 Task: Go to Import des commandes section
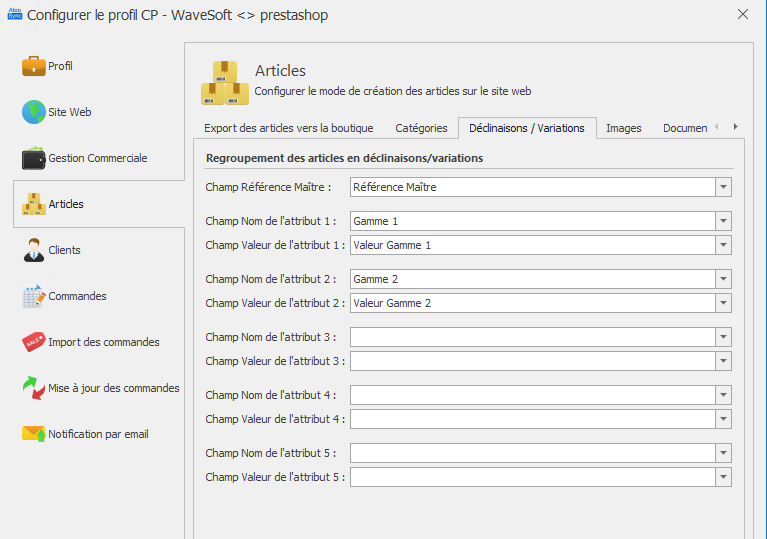pos(104,342)
